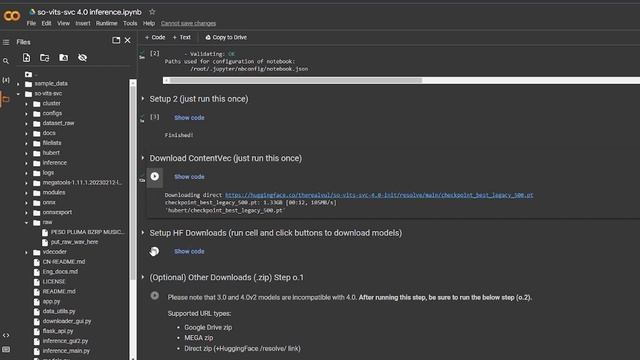Open the Help menu
The height and width of the screenshot is (360, 640).
149,23
